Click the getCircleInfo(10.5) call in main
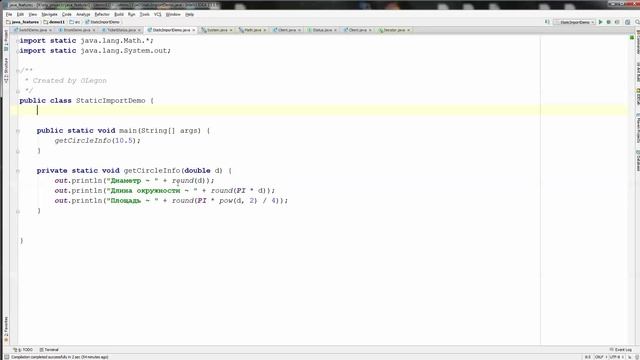Image resolution: width=640 pixels, height=360 pixels. point(97,140)
